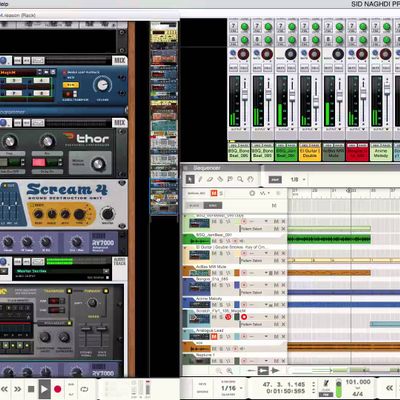Start playback with the Play button
This screenshot has width=400, height=400.
click(x=44, y=389)
